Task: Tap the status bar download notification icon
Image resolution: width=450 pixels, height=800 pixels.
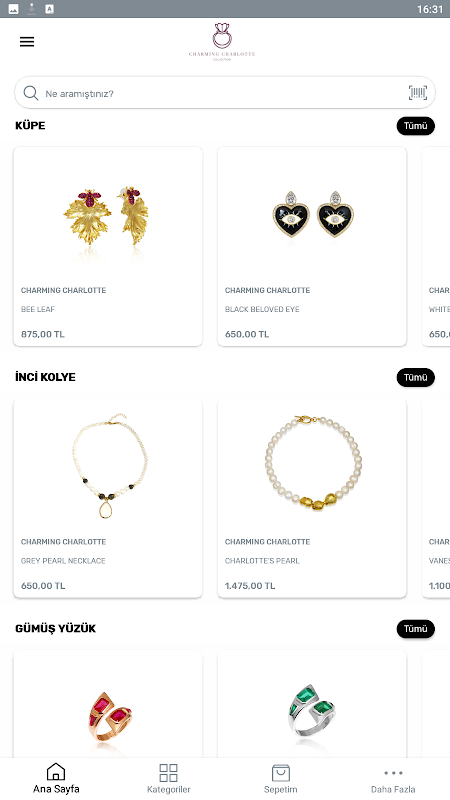Action: coord(32,9)
